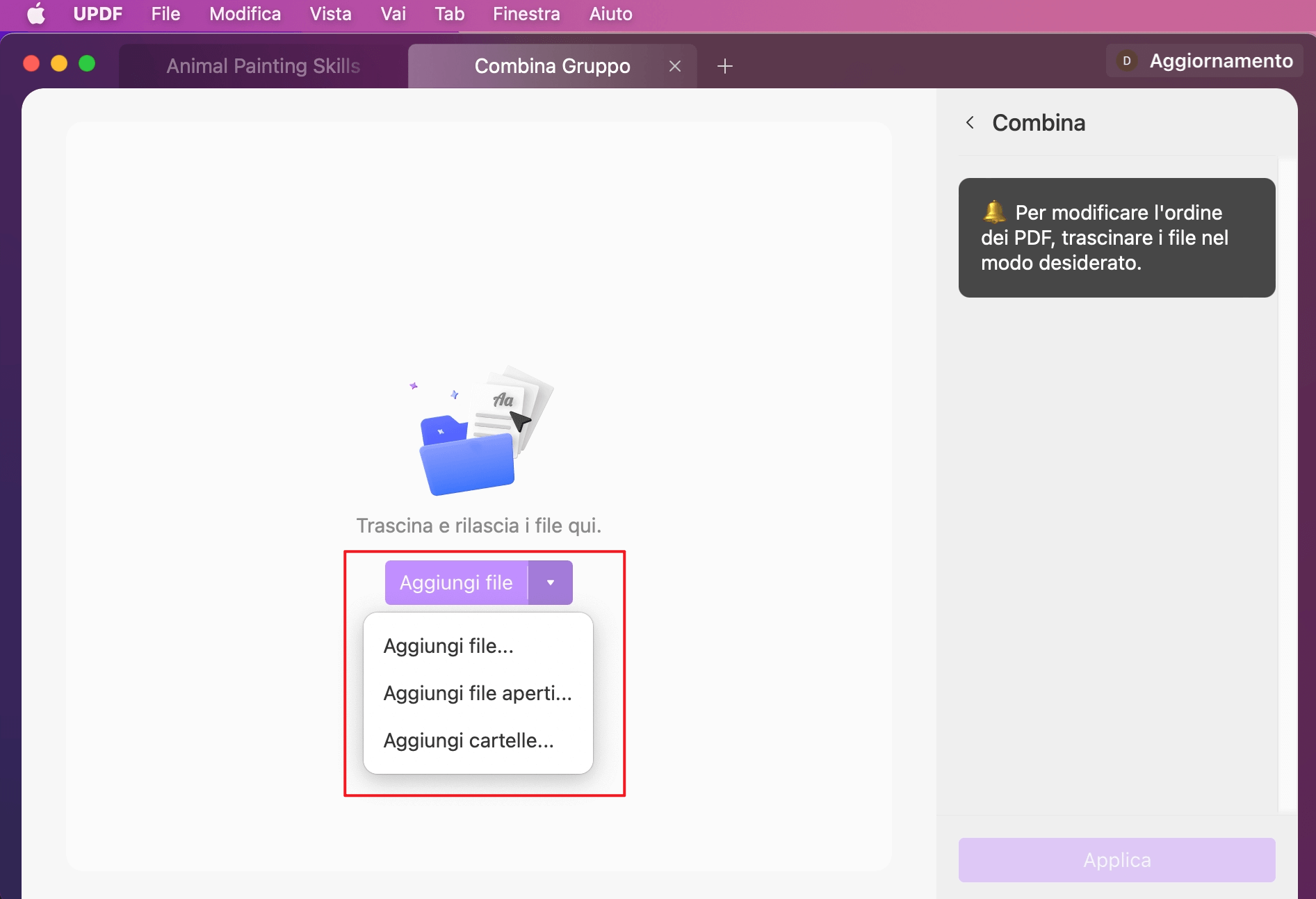The image size is (1316, 899).
Task: Switch to Animal Painting Skills tab
Action: pyautogui.click(x=263, y=66)
